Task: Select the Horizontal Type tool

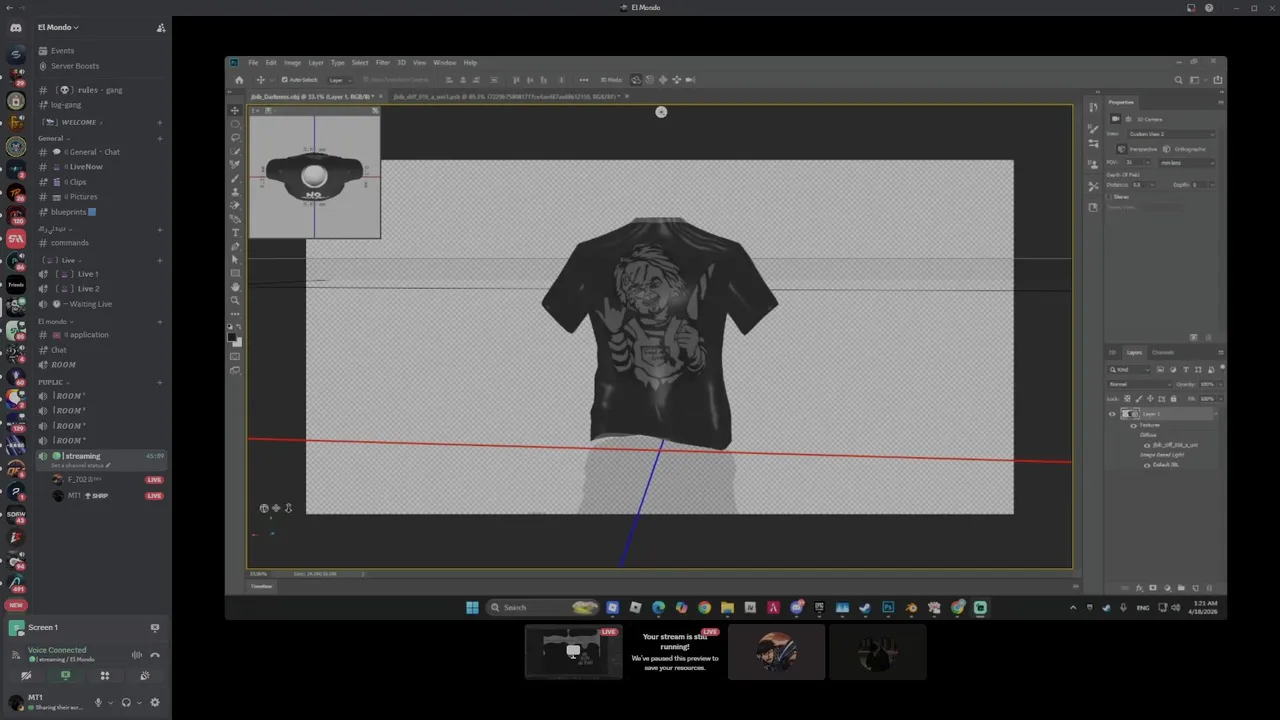Action: tap(236, 232)
